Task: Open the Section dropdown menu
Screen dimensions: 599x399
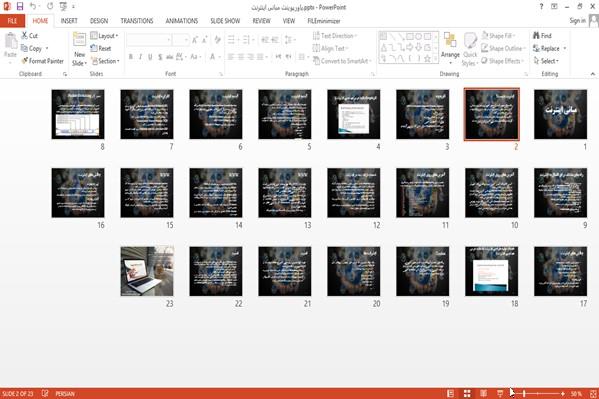Action: [x=105, y=61]
